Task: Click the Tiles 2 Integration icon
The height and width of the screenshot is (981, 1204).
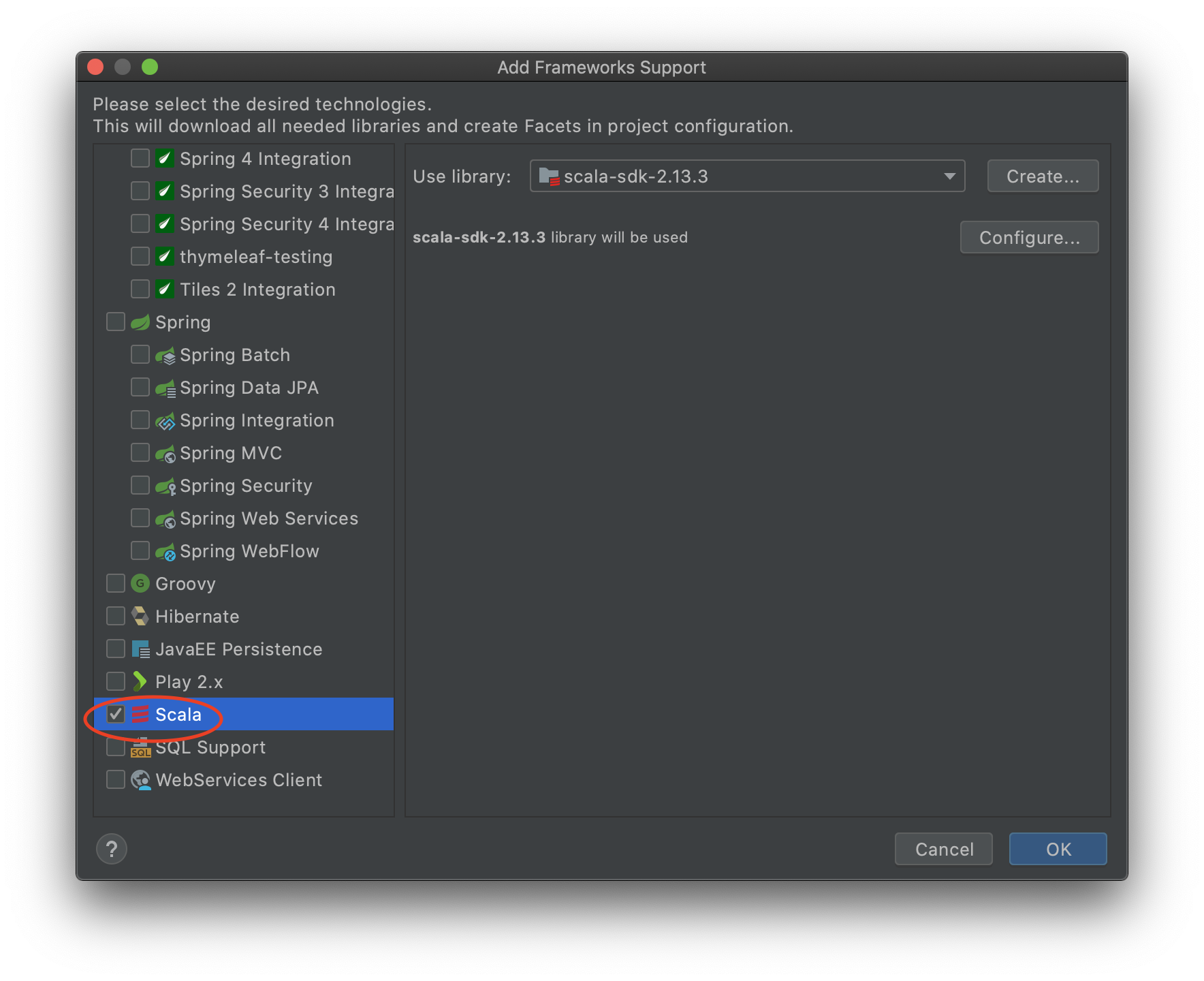Action: (x=164, y=290)
